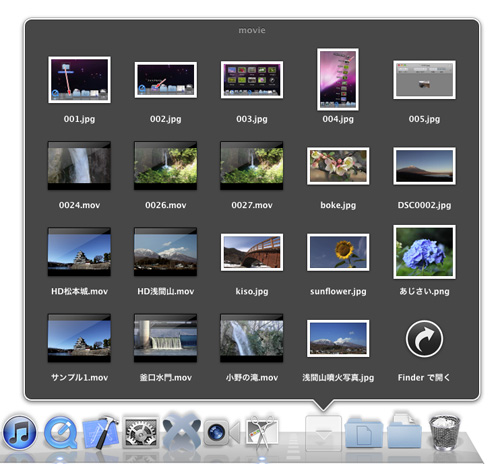Viewport: 500px width, 464px height.
Task: Open the 004.jpg tall screenshot thumbnail
Action: coord(338,79)
